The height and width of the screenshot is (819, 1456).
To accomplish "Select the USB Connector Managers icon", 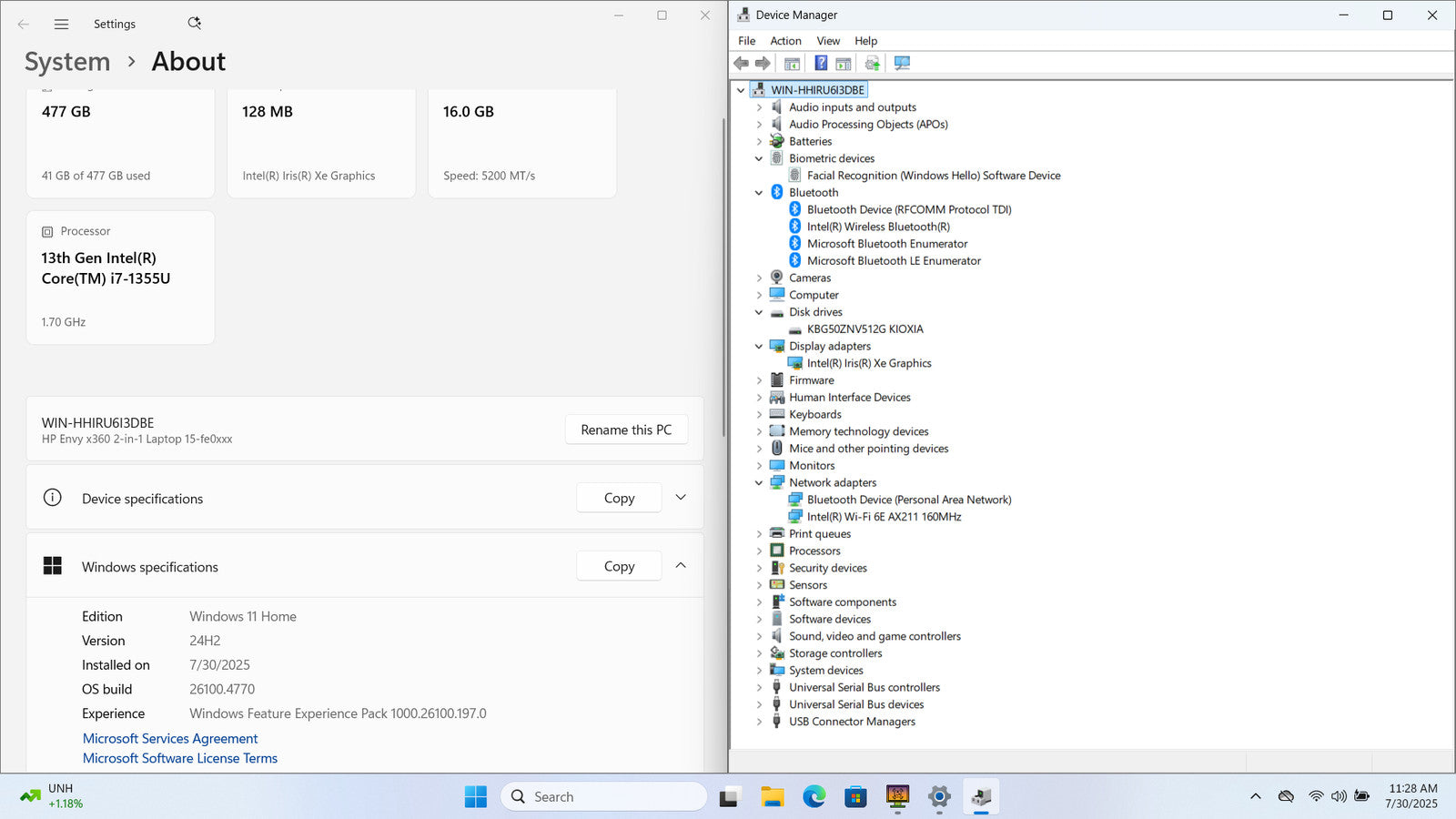I will [776, 722].
